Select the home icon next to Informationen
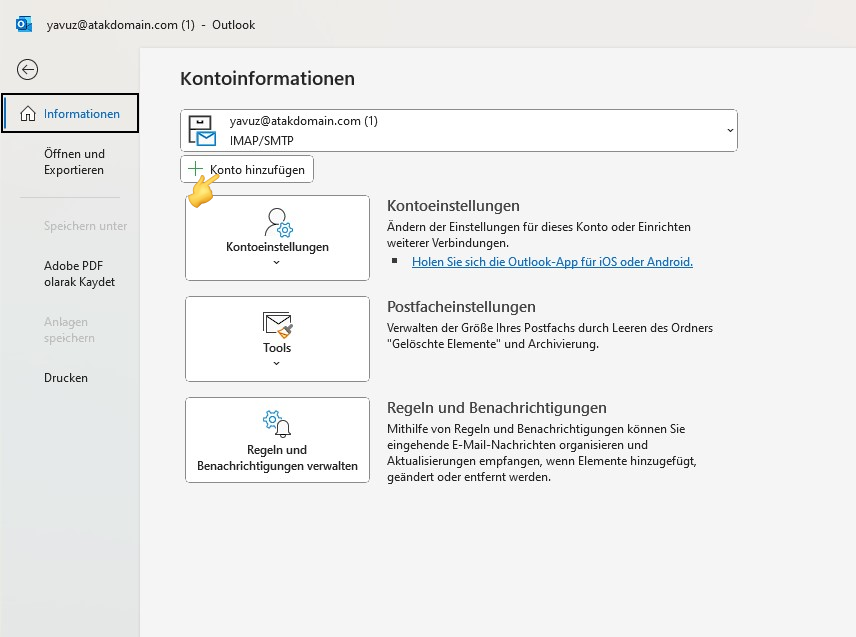Image resolution: width=856 pixels, height=637 pixels. [27, 113]
